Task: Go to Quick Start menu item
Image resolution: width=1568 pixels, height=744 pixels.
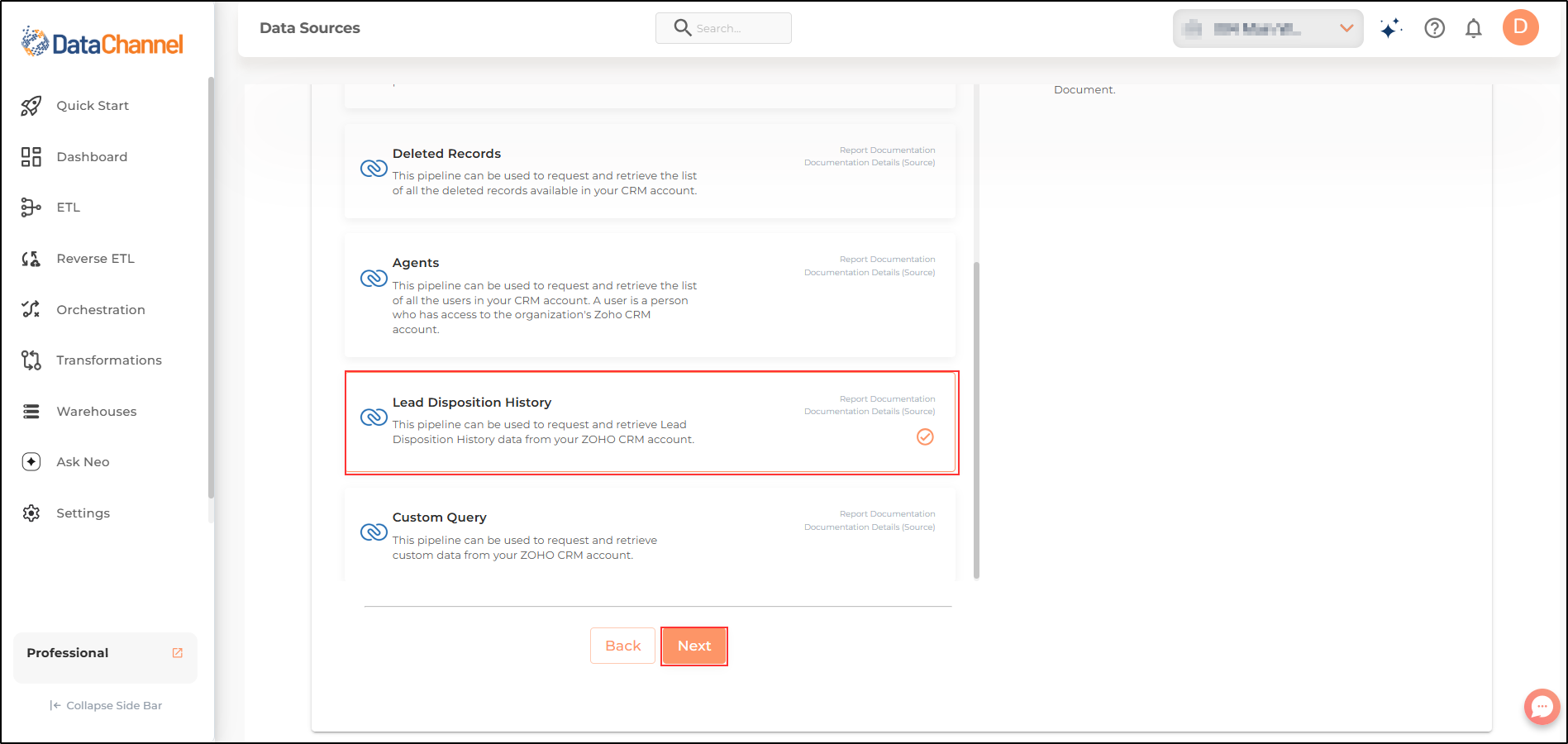Action: (93, 106)
